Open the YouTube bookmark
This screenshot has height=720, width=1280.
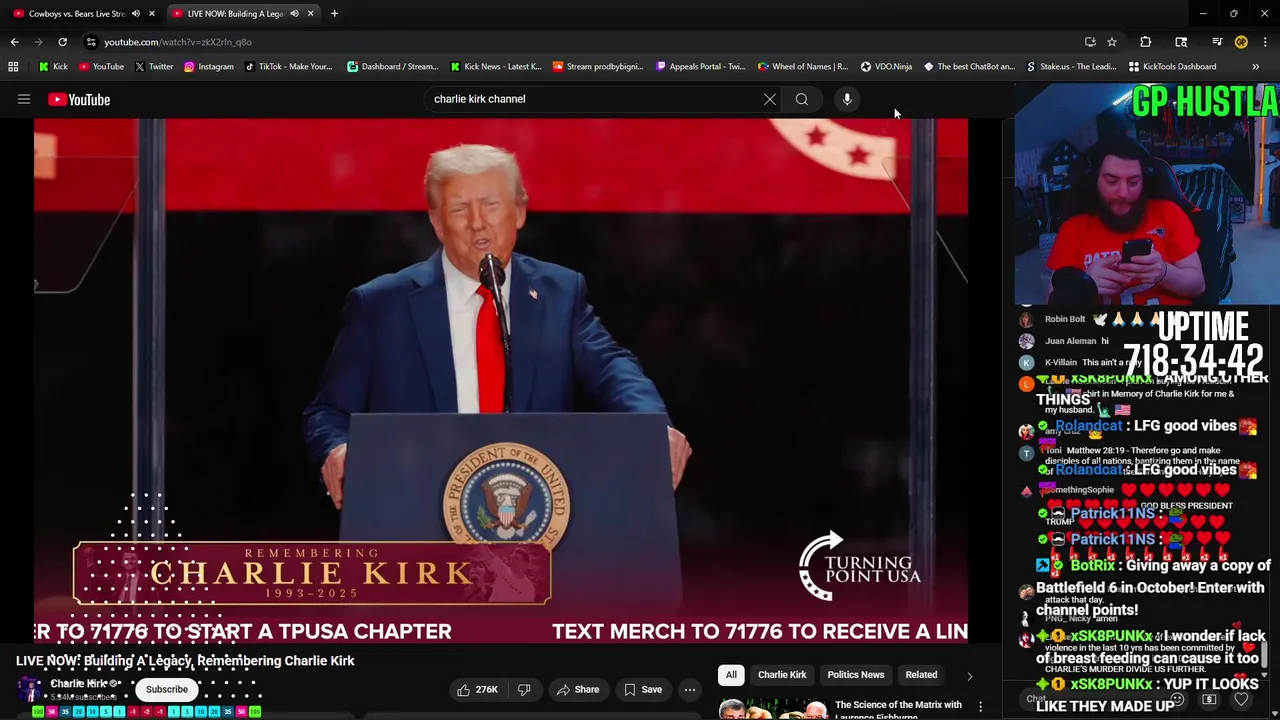[x=101, y=66]
